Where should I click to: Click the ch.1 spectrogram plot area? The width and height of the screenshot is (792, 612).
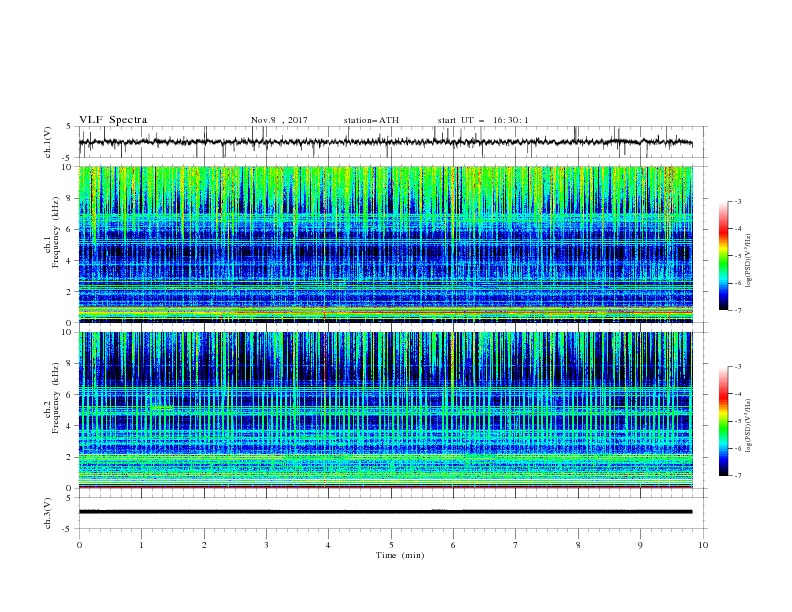[x=385, y=244]
